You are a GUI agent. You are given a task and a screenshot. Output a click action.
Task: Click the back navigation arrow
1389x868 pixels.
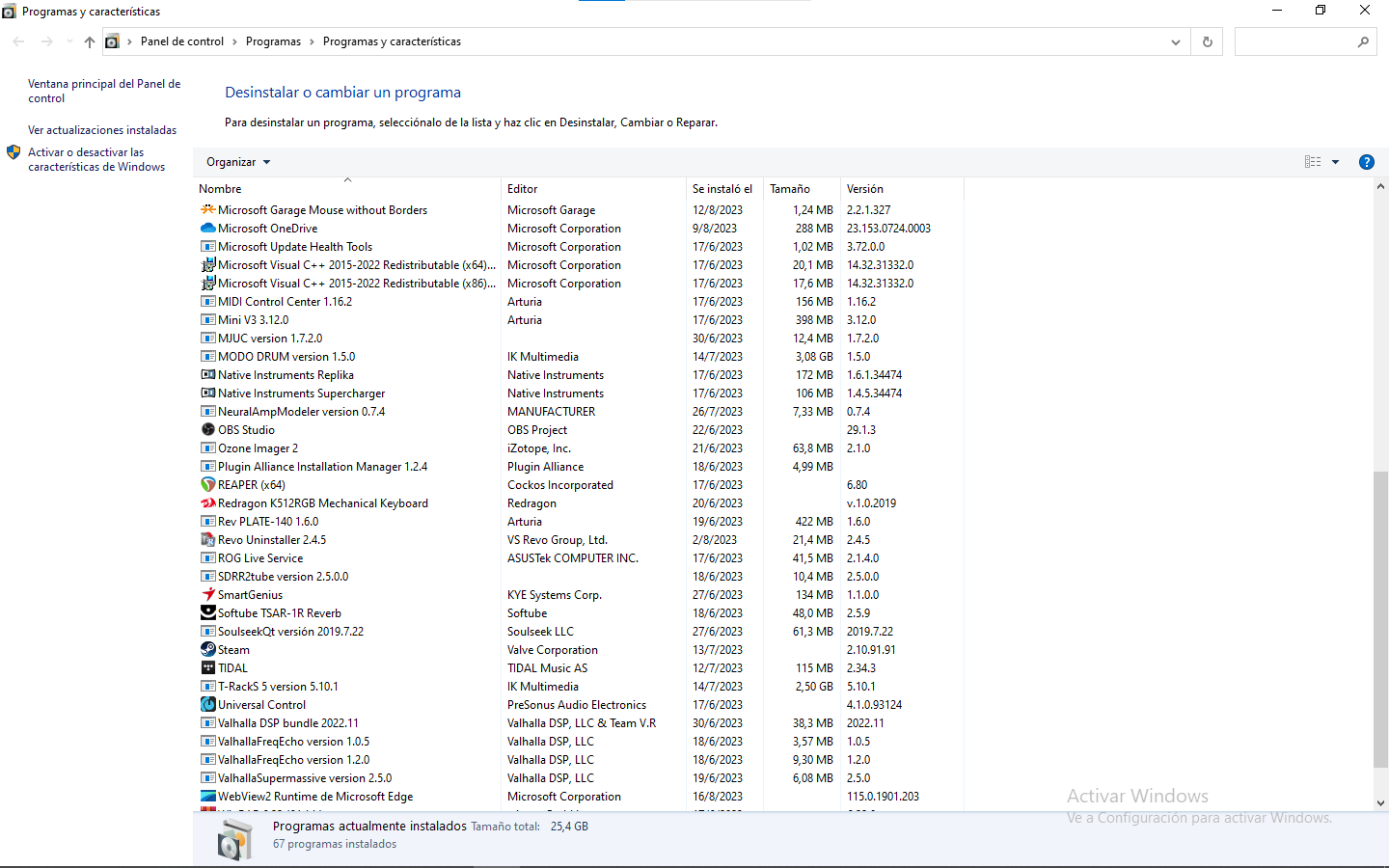click(x=18, y=41)
